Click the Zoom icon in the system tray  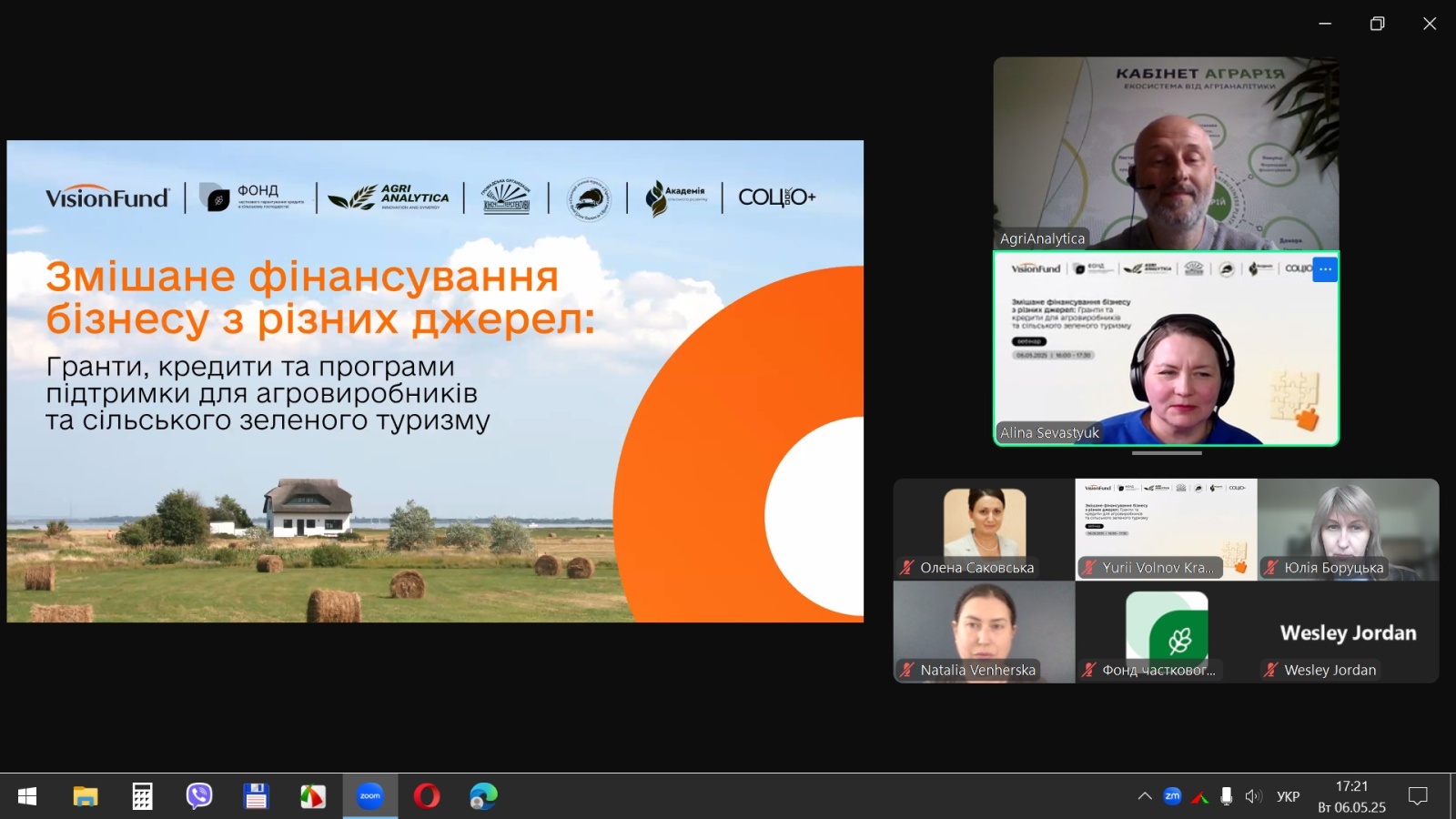[x=1172, y=796]
